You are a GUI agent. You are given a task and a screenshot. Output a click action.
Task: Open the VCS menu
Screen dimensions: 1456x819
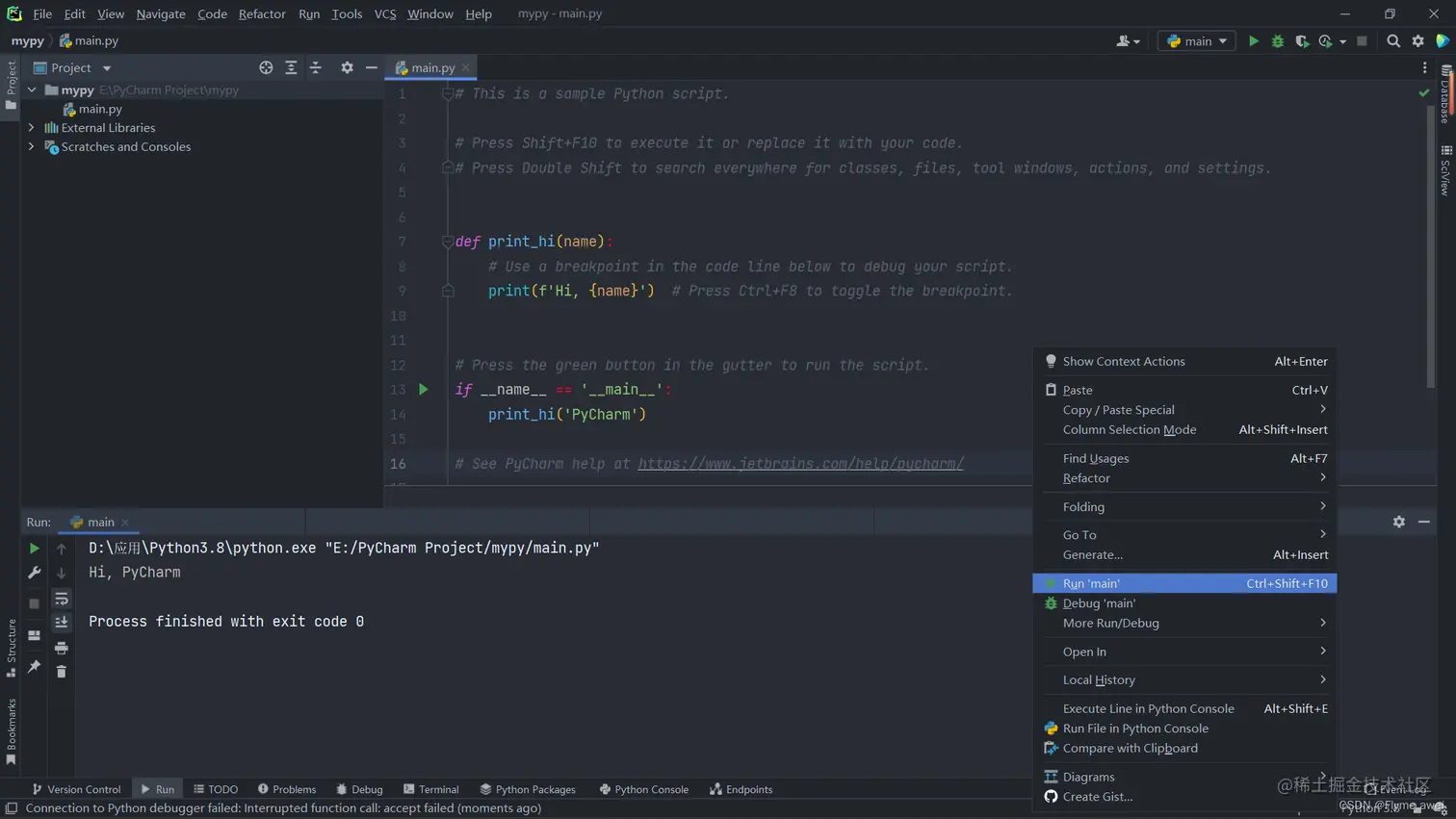pos(385,13)
